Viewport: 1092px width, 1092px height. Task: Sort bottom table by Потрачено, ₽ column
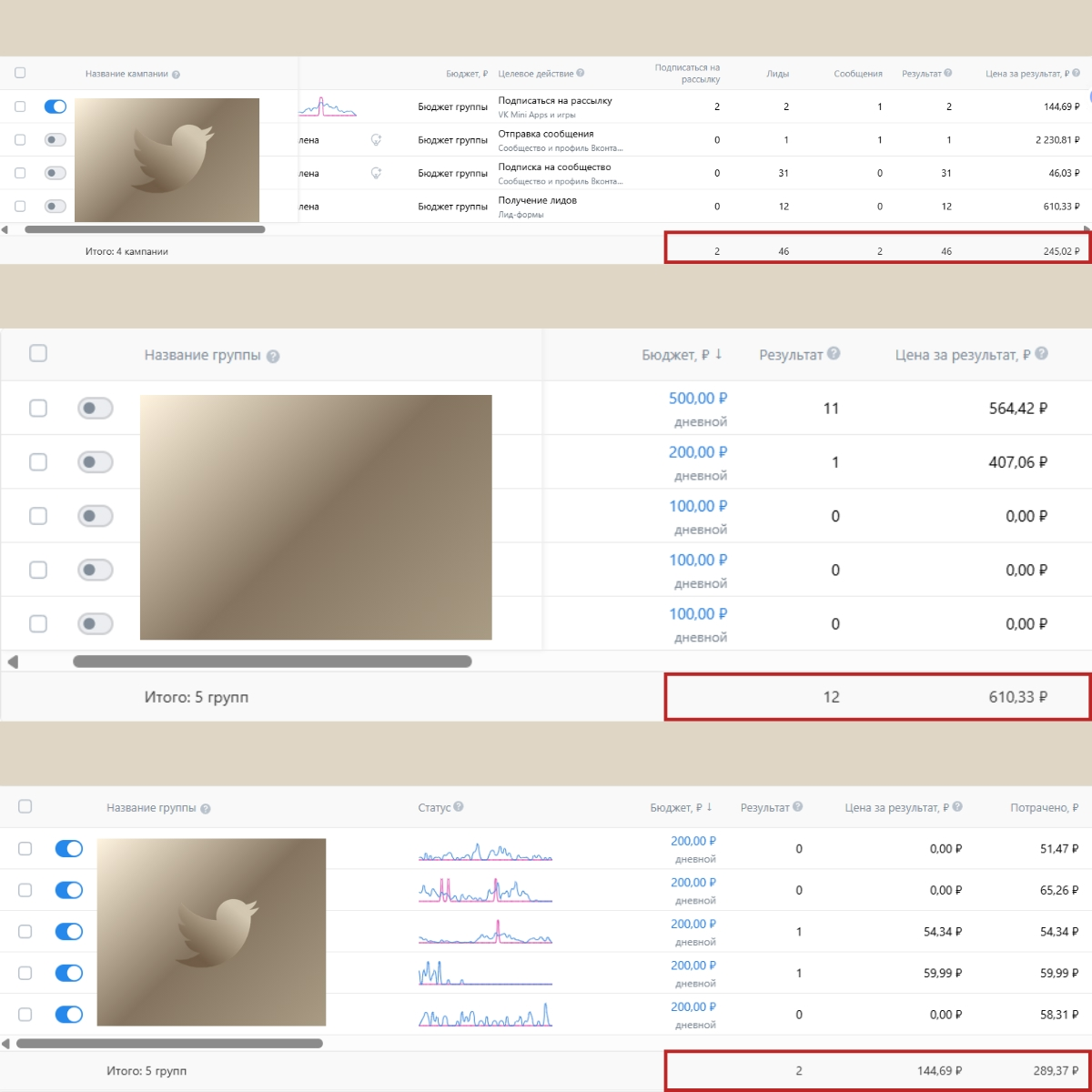1045,807
